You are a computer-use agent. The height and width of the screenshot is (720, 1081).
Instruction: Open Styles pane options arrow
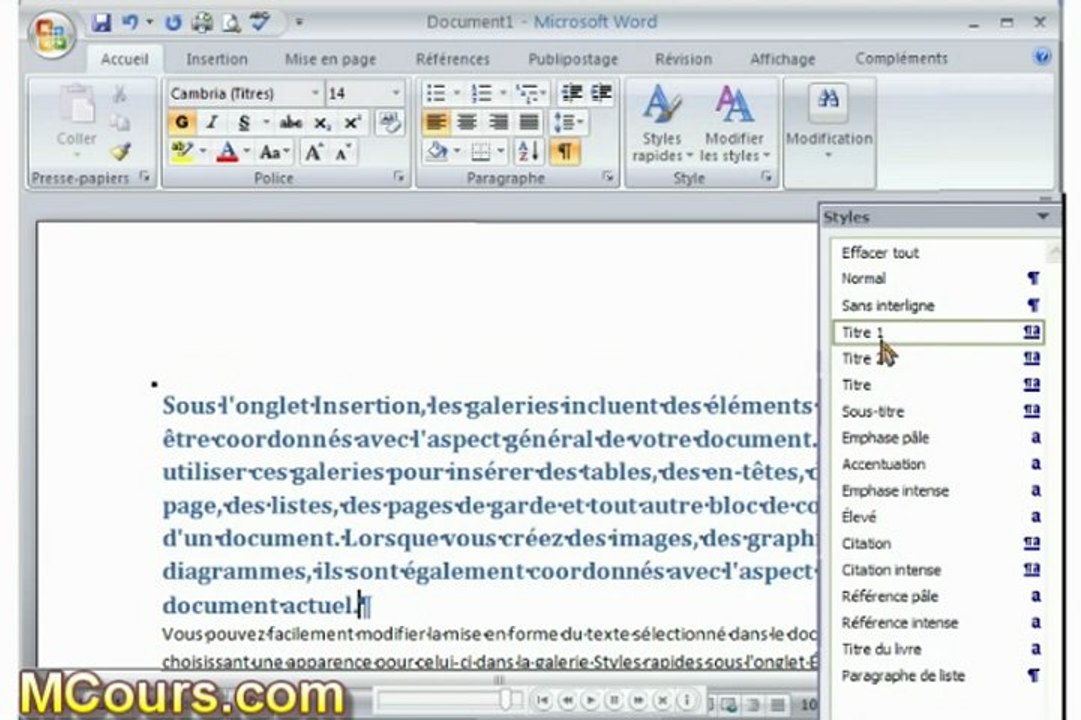(x=1042, y=217)
